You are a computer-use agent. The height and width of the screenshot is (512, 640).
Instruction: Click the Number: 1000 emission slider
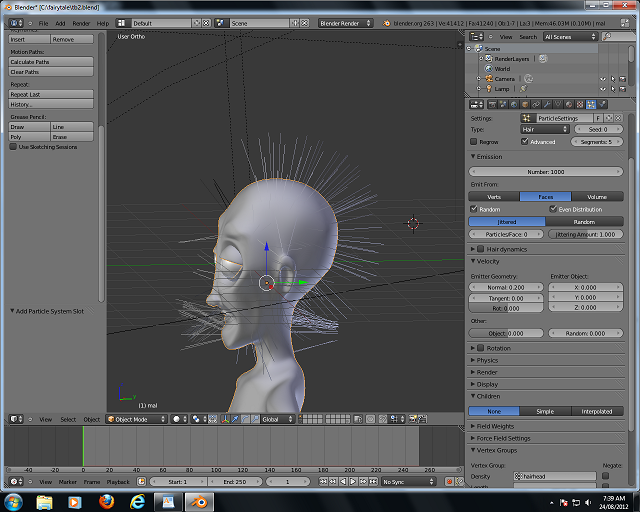pyautogui.click(x=546, y=172)
